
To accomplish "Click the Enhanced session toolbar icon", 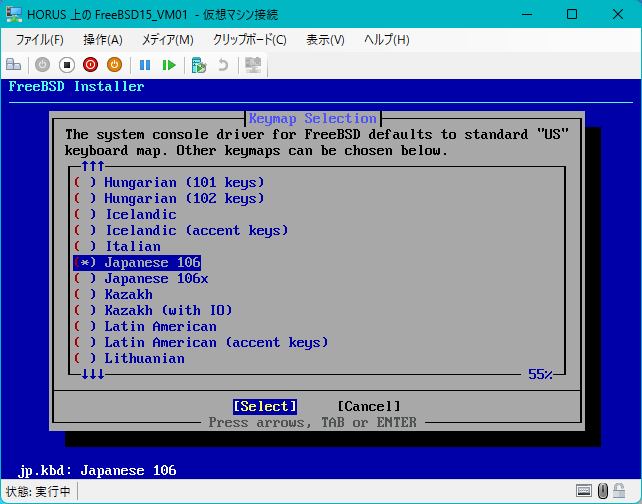I will coord(253,65).
